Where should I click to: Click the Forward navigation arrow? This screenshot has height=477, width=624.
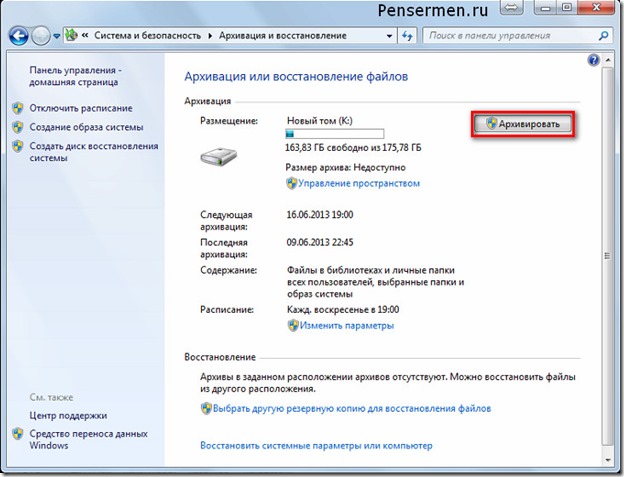41,36
